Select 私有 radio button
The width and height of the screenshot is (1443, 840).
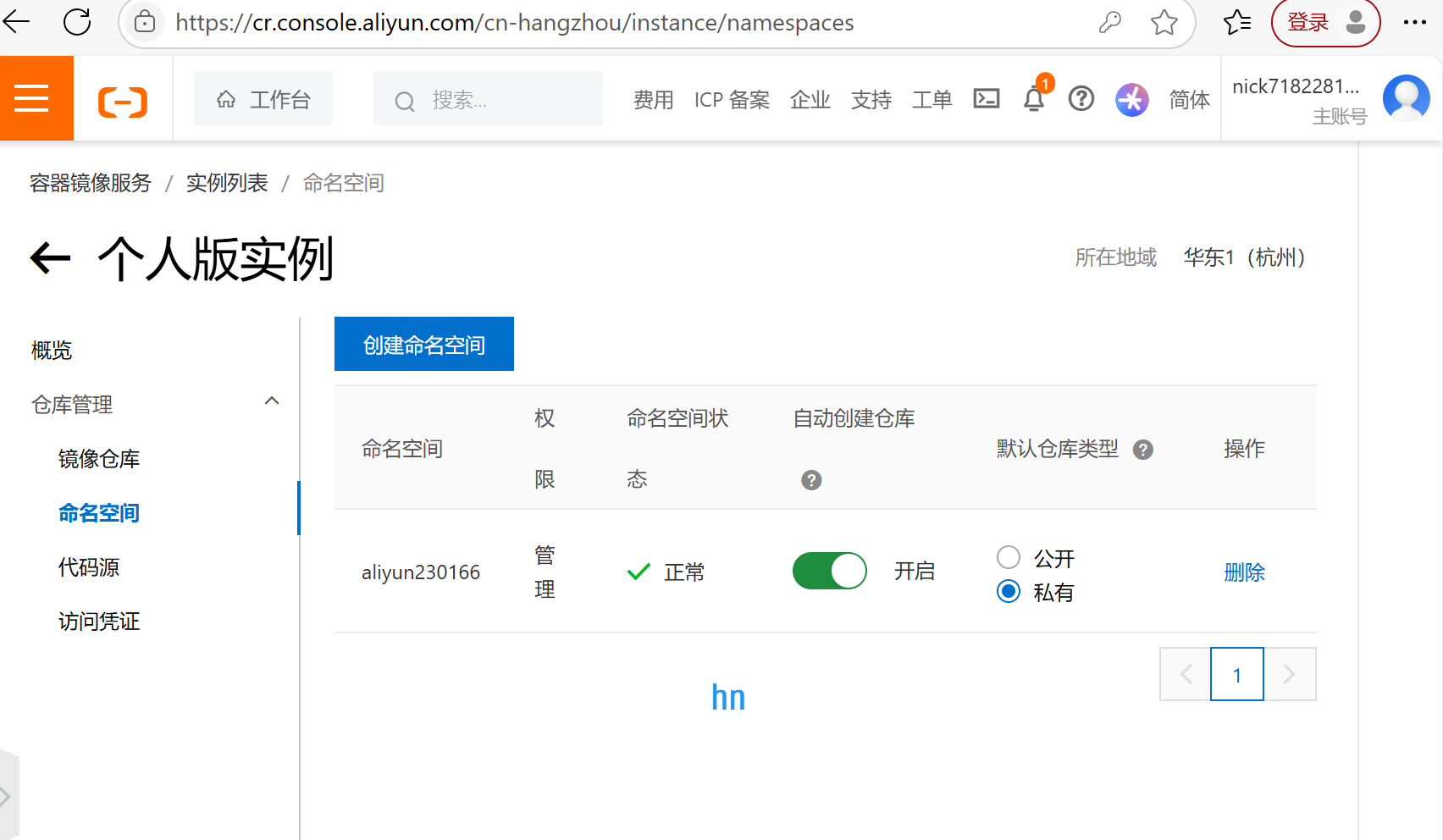(1008, 591)
